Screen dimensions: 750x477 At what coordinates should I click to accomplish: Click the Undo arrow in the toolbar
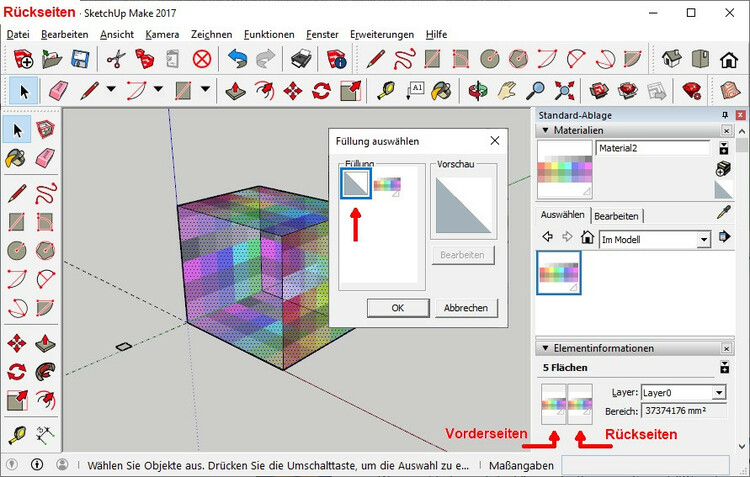(x=237, y=58)
